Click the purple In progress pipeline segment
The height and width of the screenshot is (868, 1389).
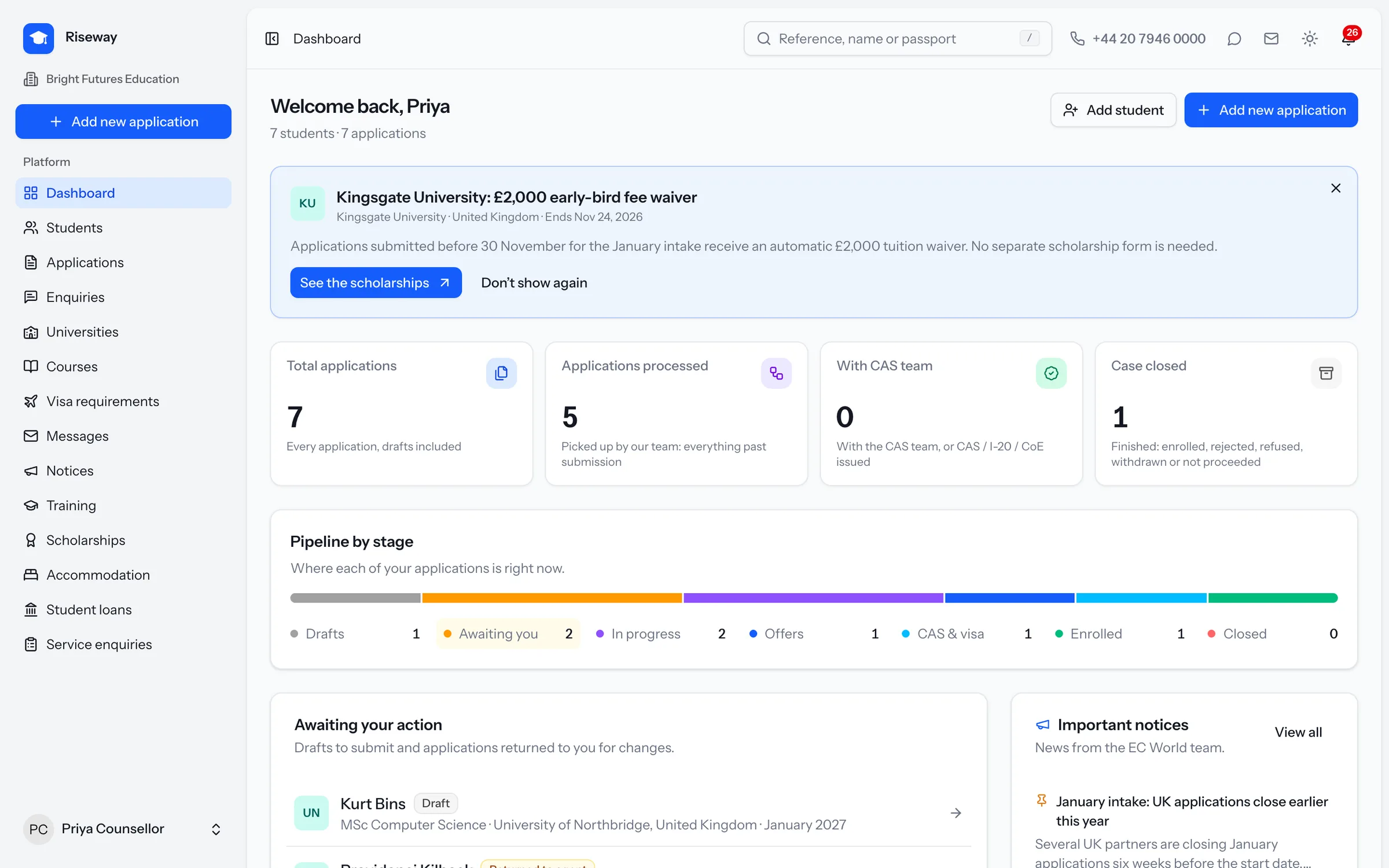[x=813, y=598]
